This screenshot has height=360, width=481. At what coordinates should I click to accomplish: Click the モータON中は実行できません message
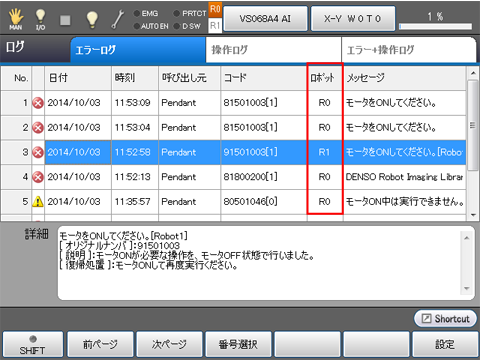404,202
